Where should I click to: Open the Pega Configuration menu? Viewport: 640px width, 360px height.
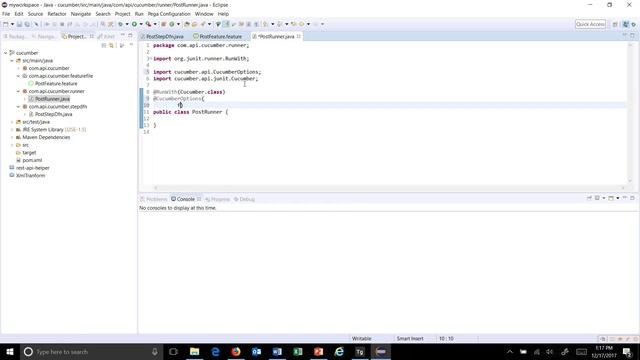(169, 14)
